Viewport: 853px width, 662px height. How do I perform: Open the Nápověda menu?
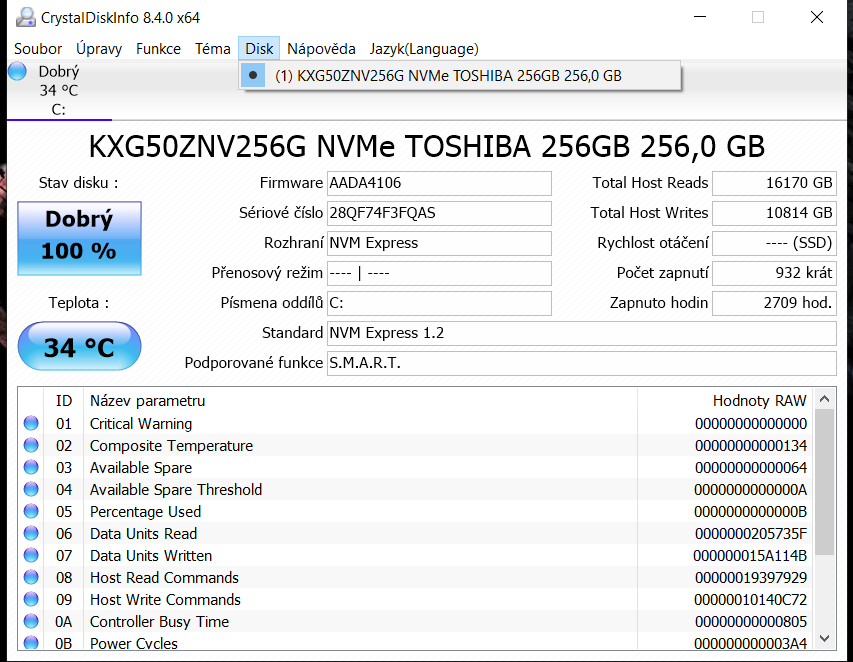[321, 49]
